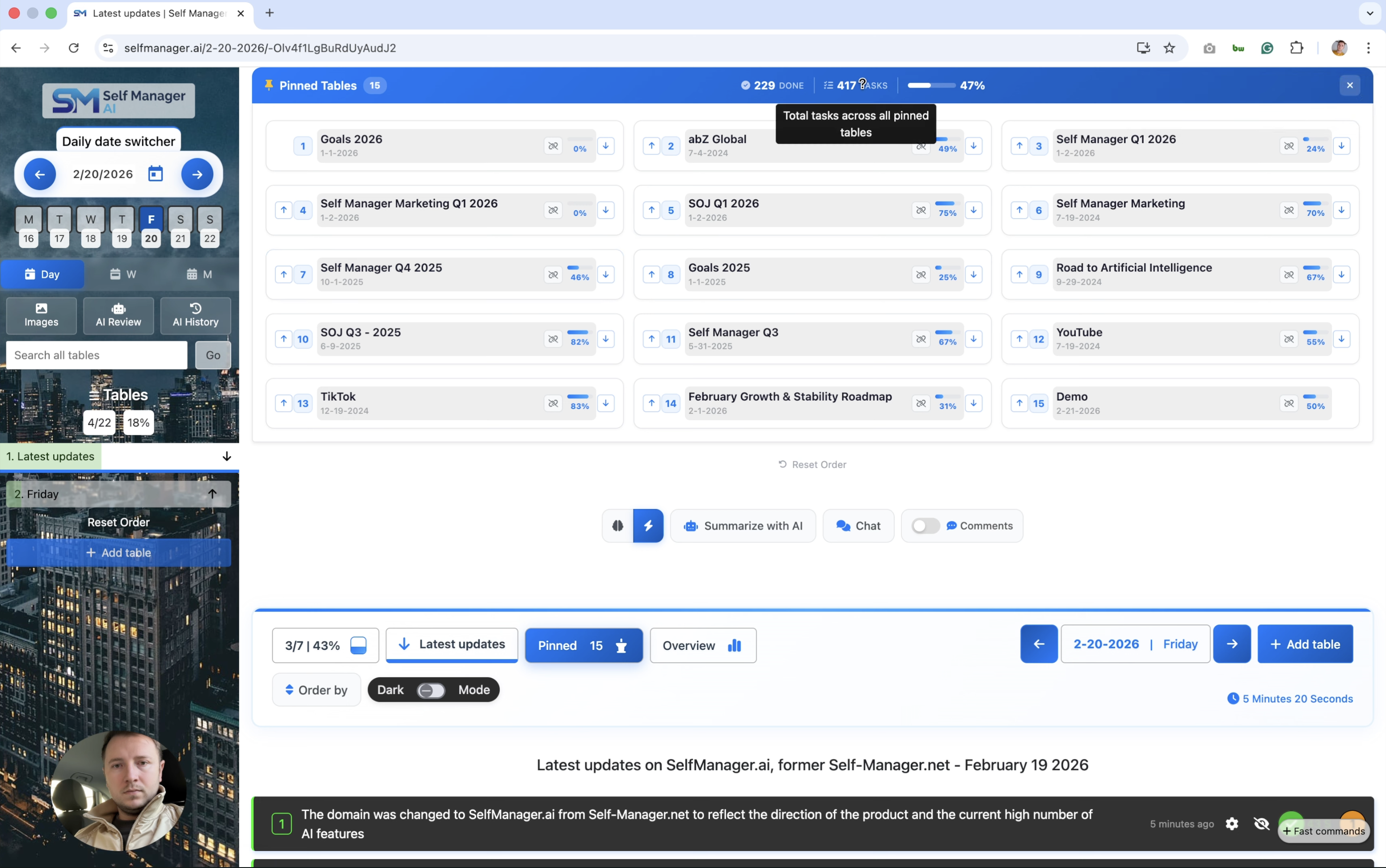Unpin the SOJ Q3 - 2025 table
Image resolution: width=1386 pixels, height=868 pixels.
pyautogui.click(x=553, y=339)
